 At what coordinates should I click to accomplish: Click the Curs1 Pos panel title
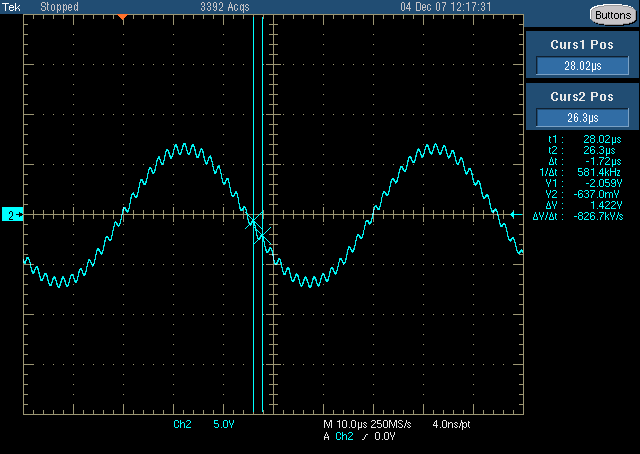582,45
